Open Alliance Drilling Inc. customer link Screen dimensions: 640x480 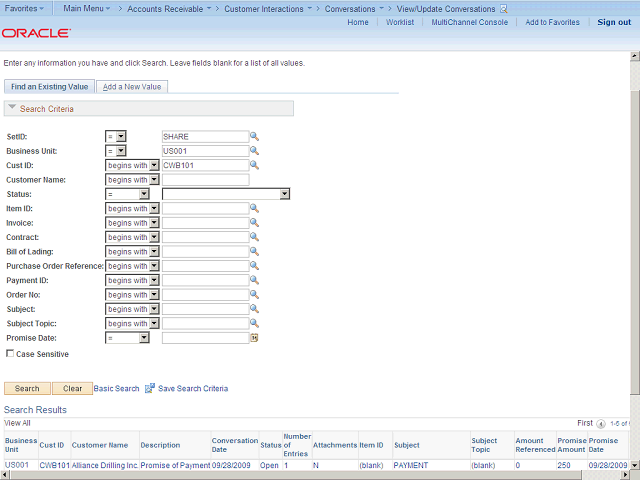pos(105,465)
